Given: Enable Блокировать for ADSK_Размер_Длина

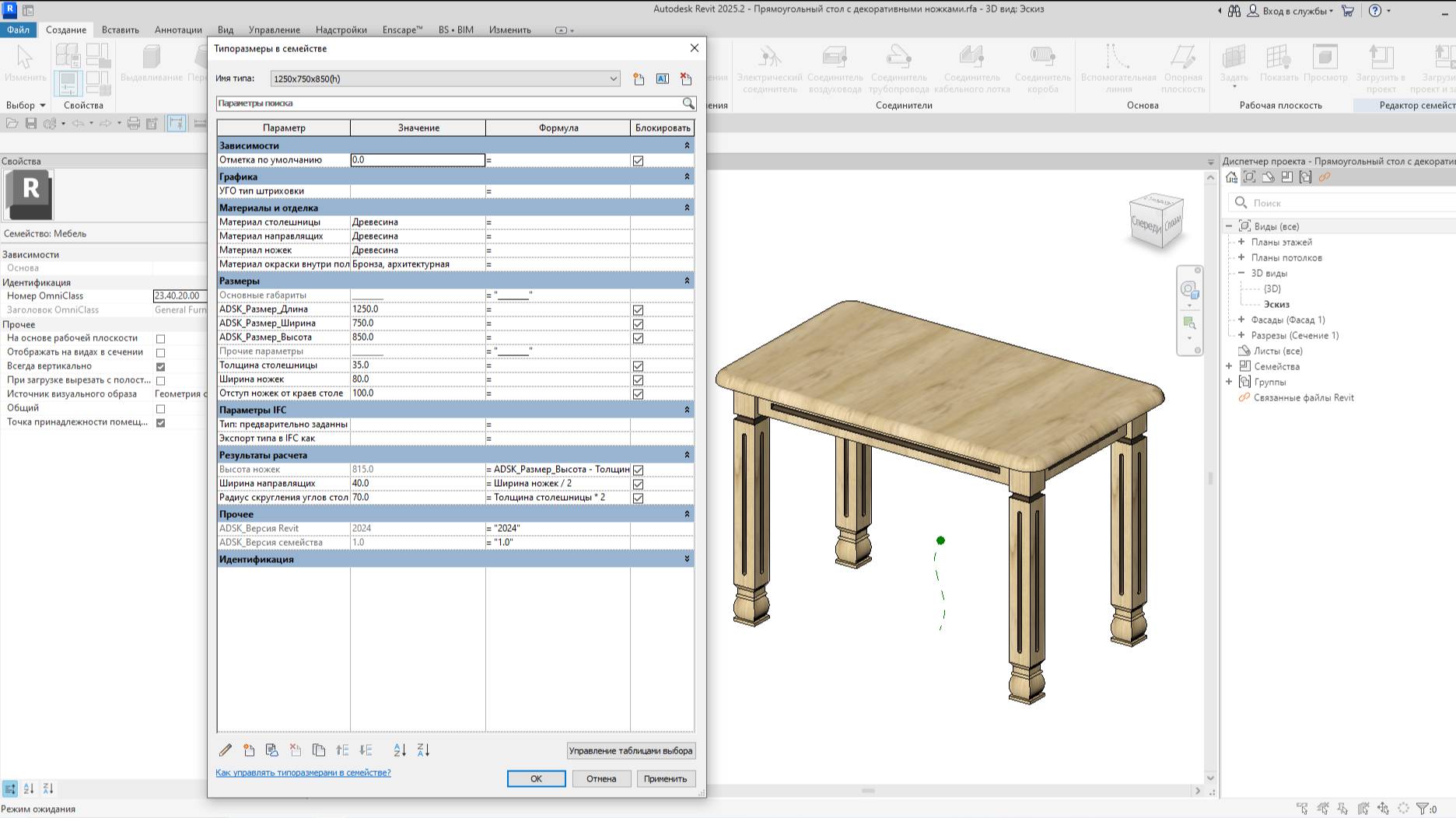Looking at the screenshot, I should tap(637, 309).
